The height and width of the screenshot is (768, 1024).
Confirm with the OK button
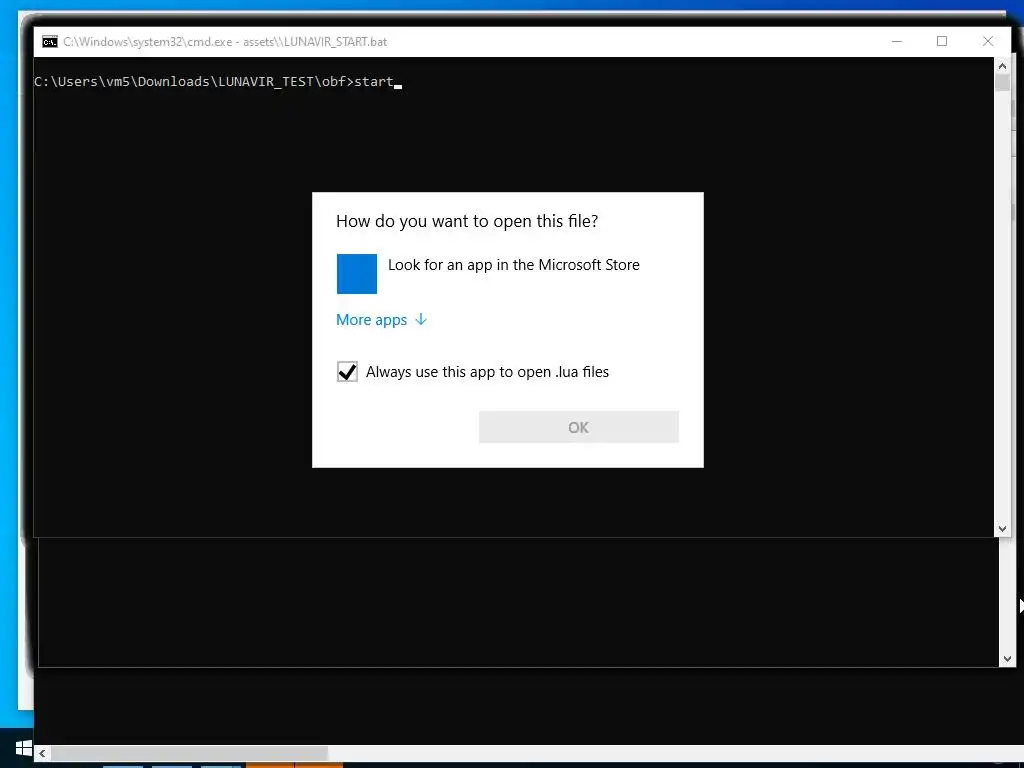(579, 427)
